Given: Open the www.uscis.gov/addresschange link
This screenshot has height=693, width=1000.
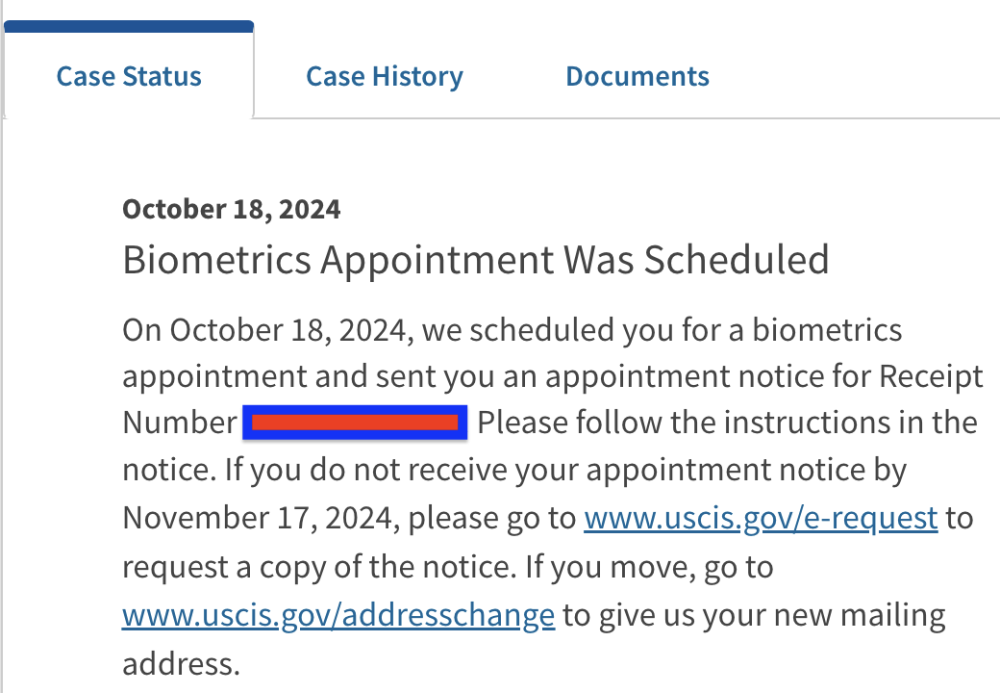Looking at the screenshot, I should pyautogui.click(x=339, y=615).
